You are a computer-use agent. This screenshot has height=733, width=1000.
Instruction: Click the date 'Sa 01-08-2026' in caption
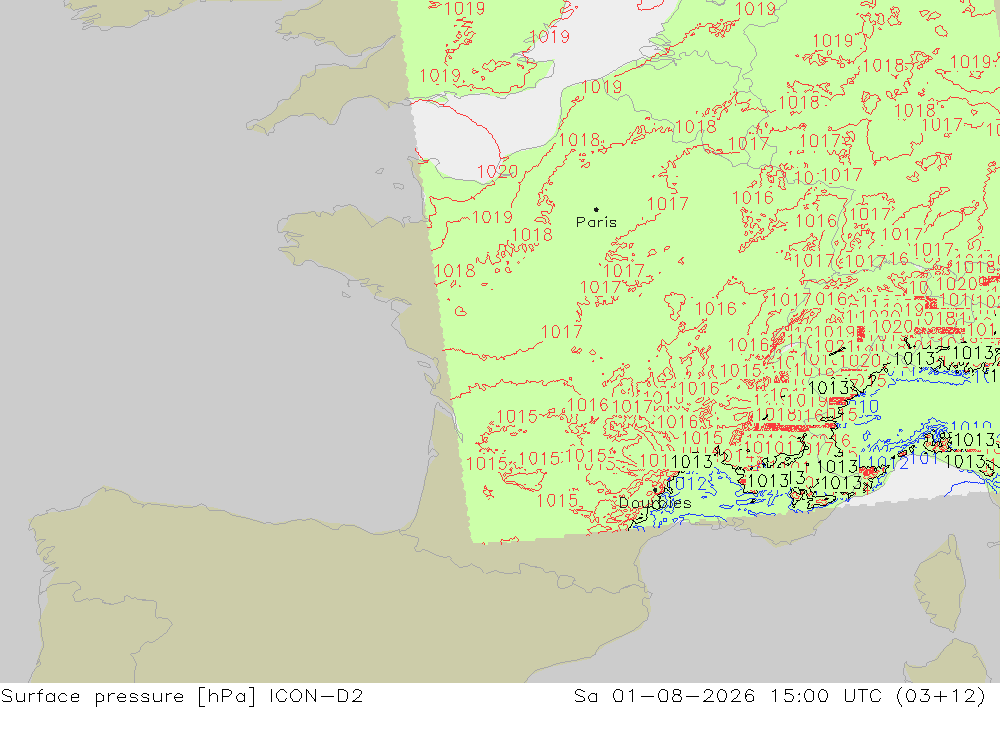click(x=665, y=695)
